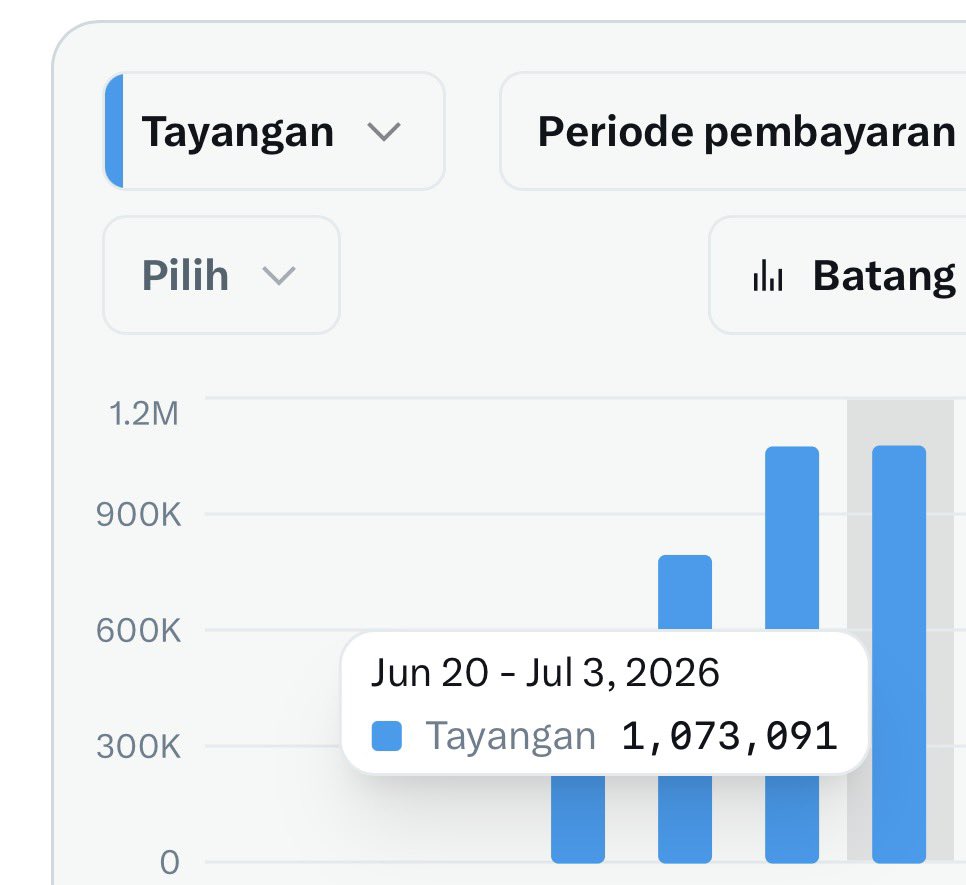This screenshot has height=885, width=966.
Task: Expand the Pilih dropdown
Action: pos(221,275)
